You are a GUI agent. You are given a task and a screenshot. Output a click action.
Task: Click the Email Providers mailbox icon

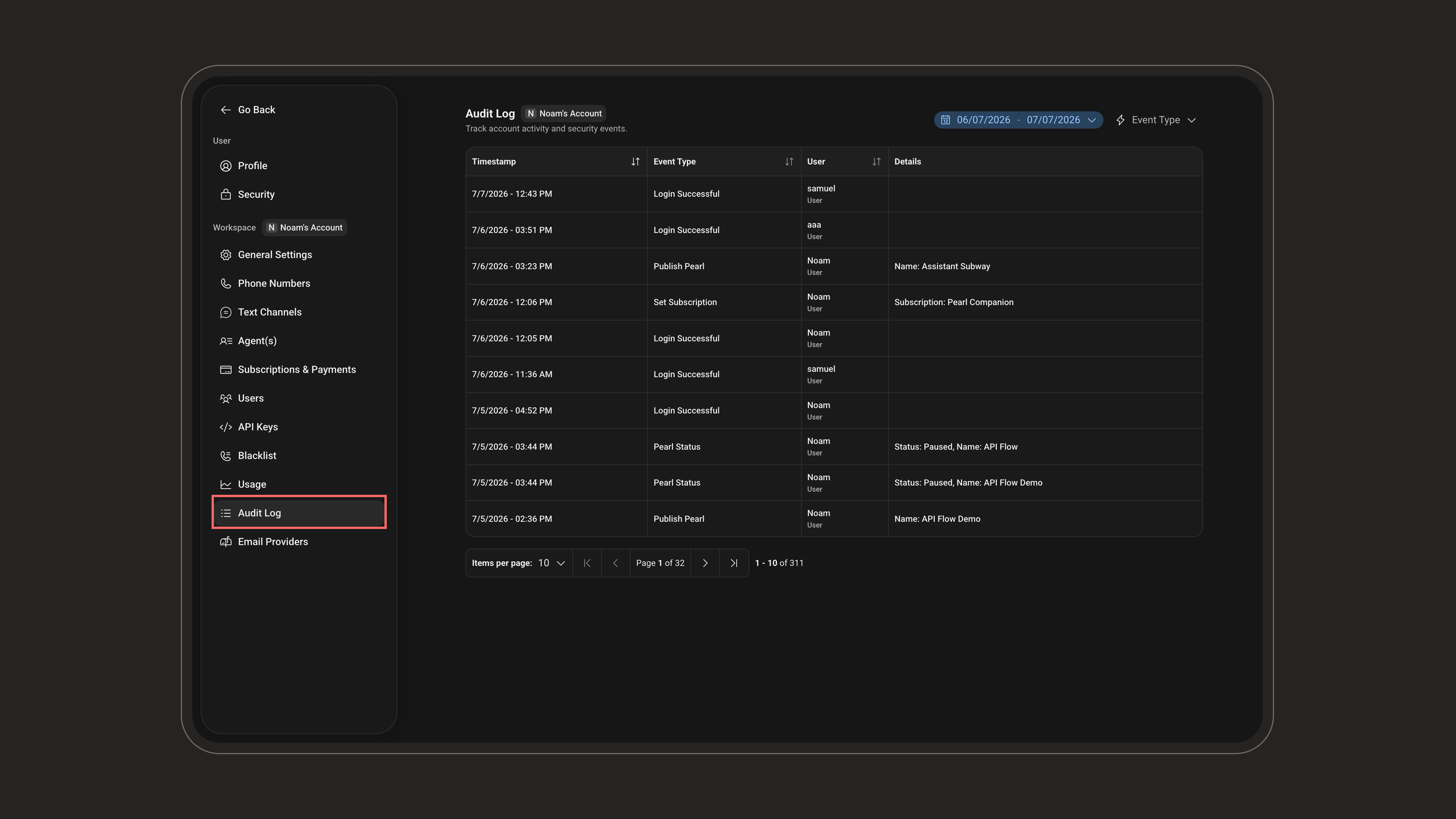226,542
